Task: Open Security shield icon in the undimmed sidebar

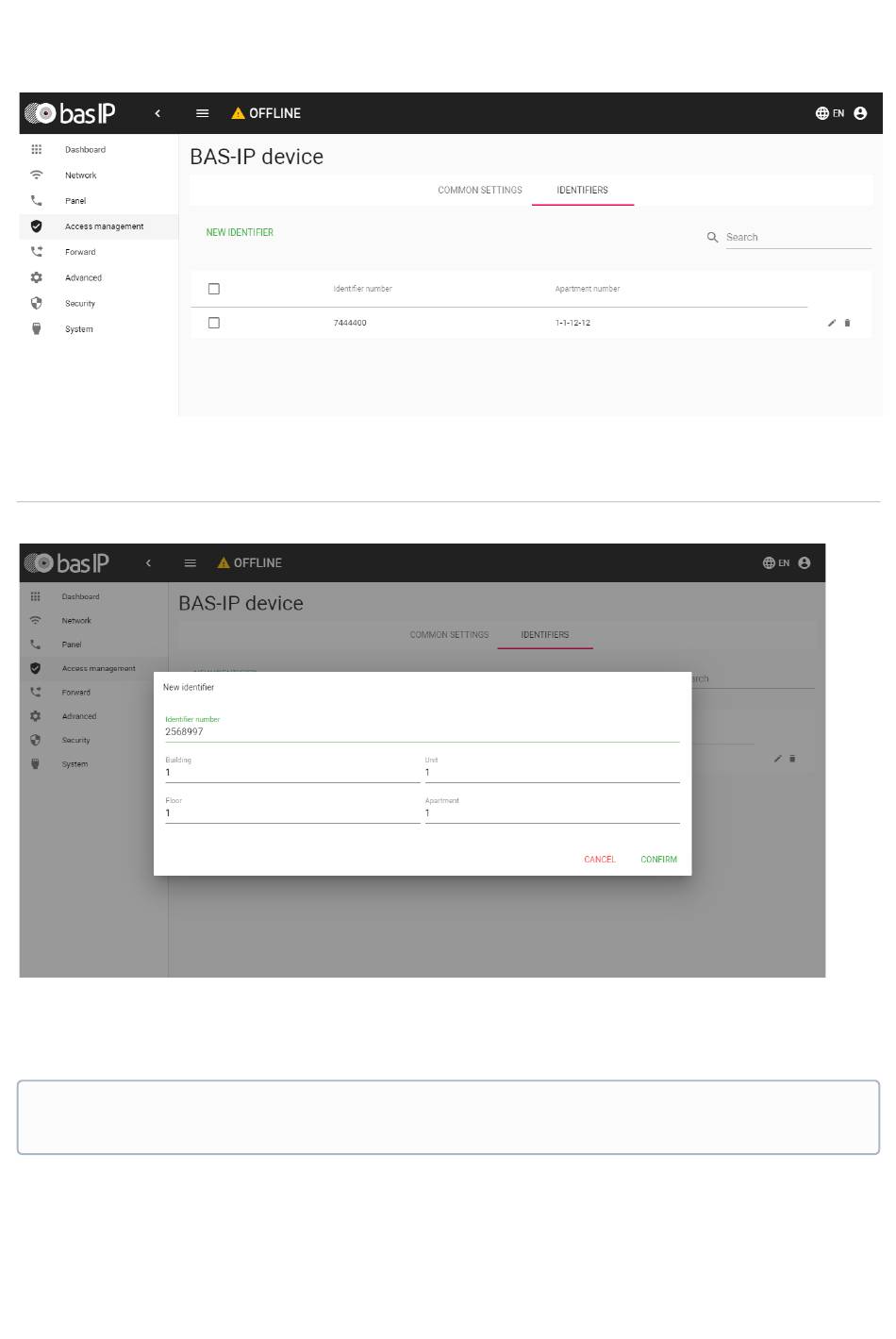Action: [x=37, y=303]
